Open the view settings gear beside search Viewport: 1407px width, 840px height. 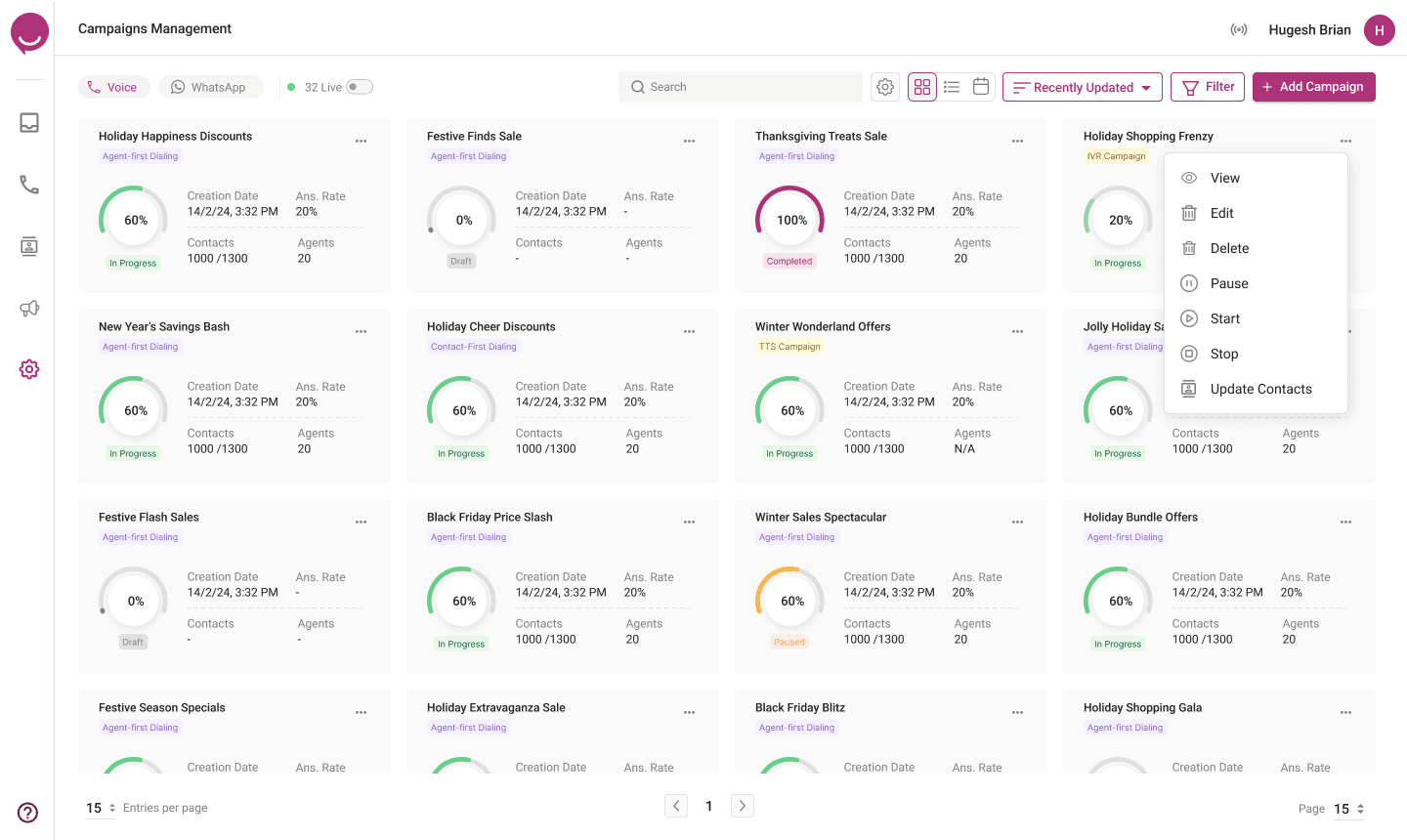coord(885,87)
